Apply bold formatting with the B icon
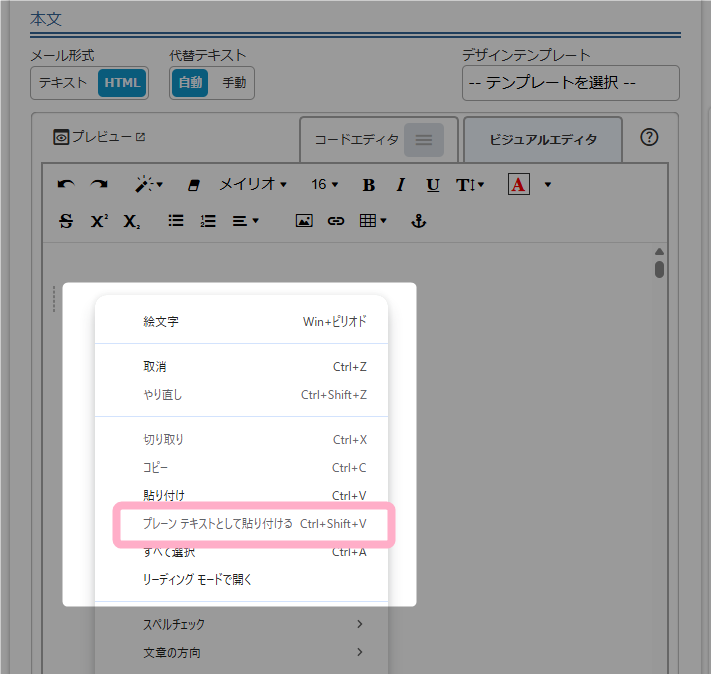This screenshot has height=674, width=711. point(368,185)
